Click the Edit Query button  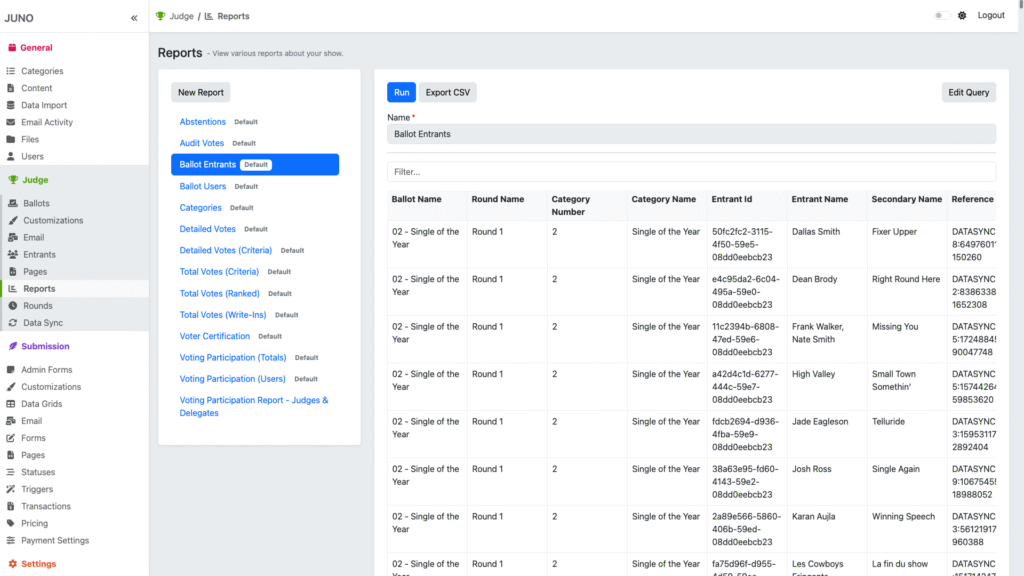[x=968, y=92]
